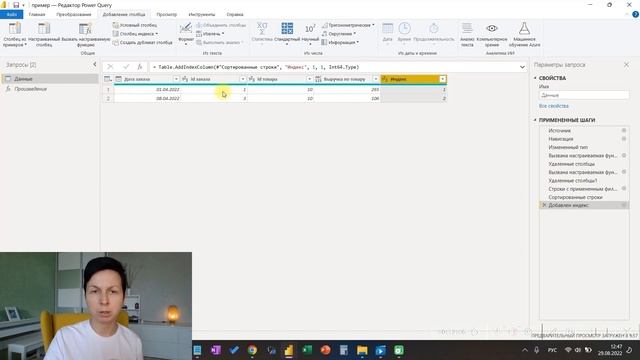Open settings gear of 'Навигация' step
Viewport: 640px width, 360px height.
click(x=624, y=139)
